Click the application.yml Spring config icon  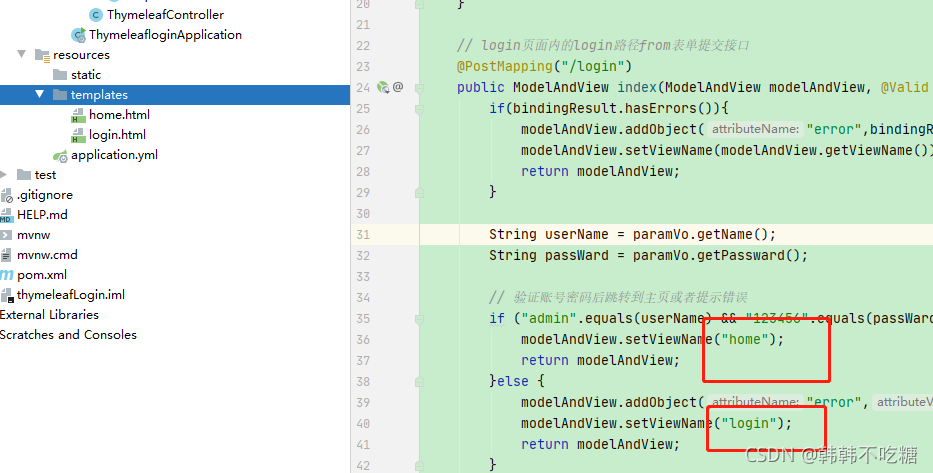(60, 156)
